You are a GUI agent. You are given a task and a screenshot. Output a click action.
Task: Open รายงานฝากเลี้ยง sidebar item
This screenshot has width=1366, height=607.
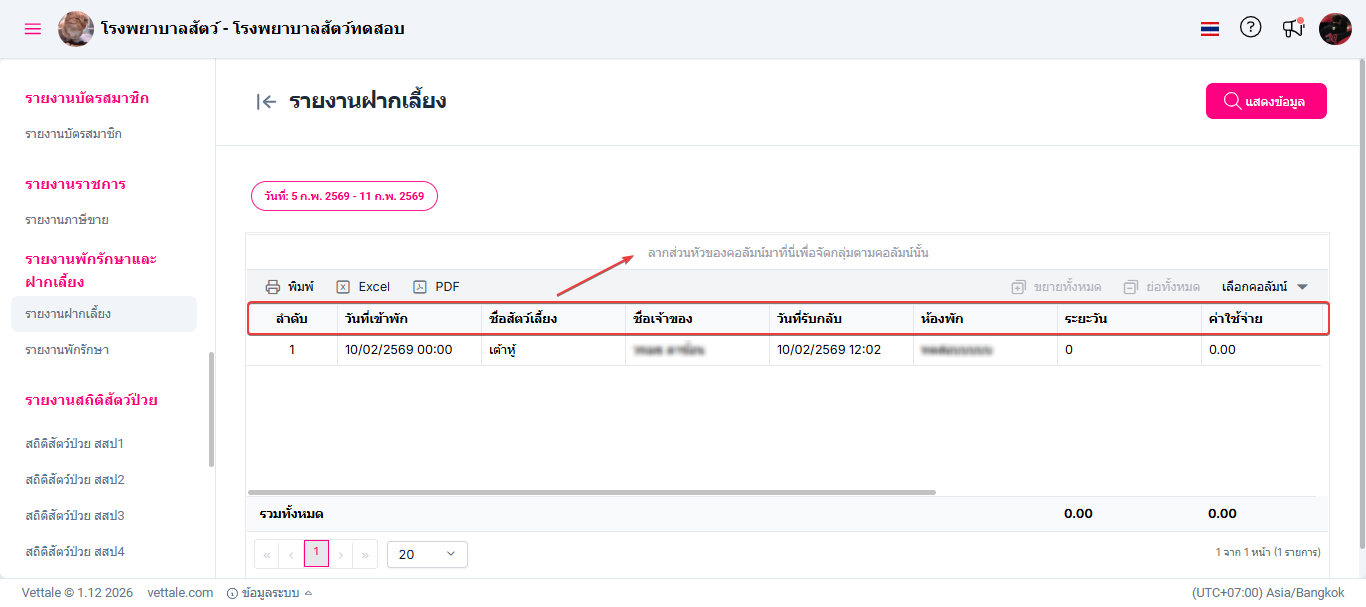click(x=104, y=314)
